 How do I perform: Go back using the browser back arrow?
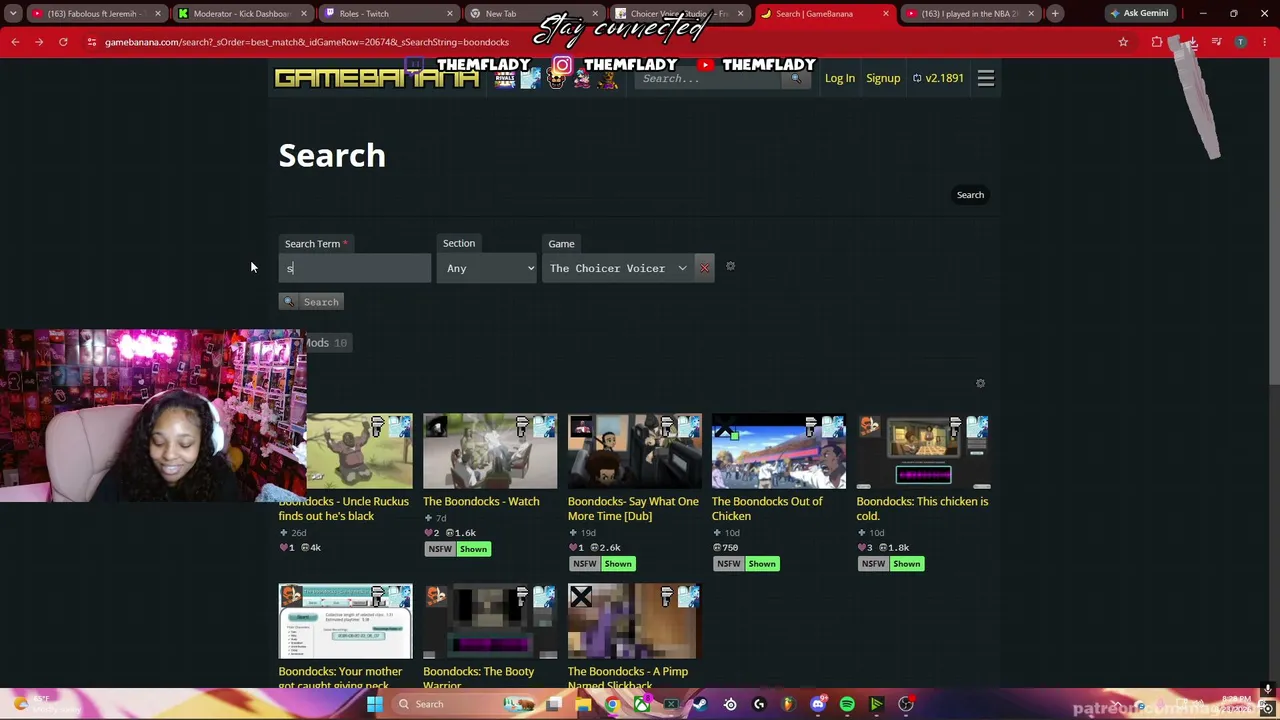(15, 42)
